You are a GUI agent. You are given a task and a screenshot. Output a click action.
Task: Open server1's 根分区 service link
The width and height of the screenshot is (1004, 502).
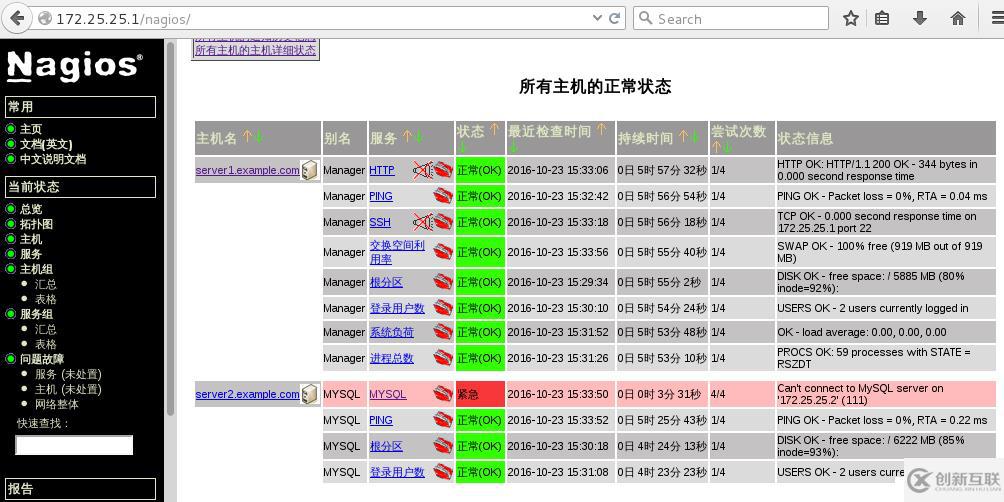[x=386, y=282]
